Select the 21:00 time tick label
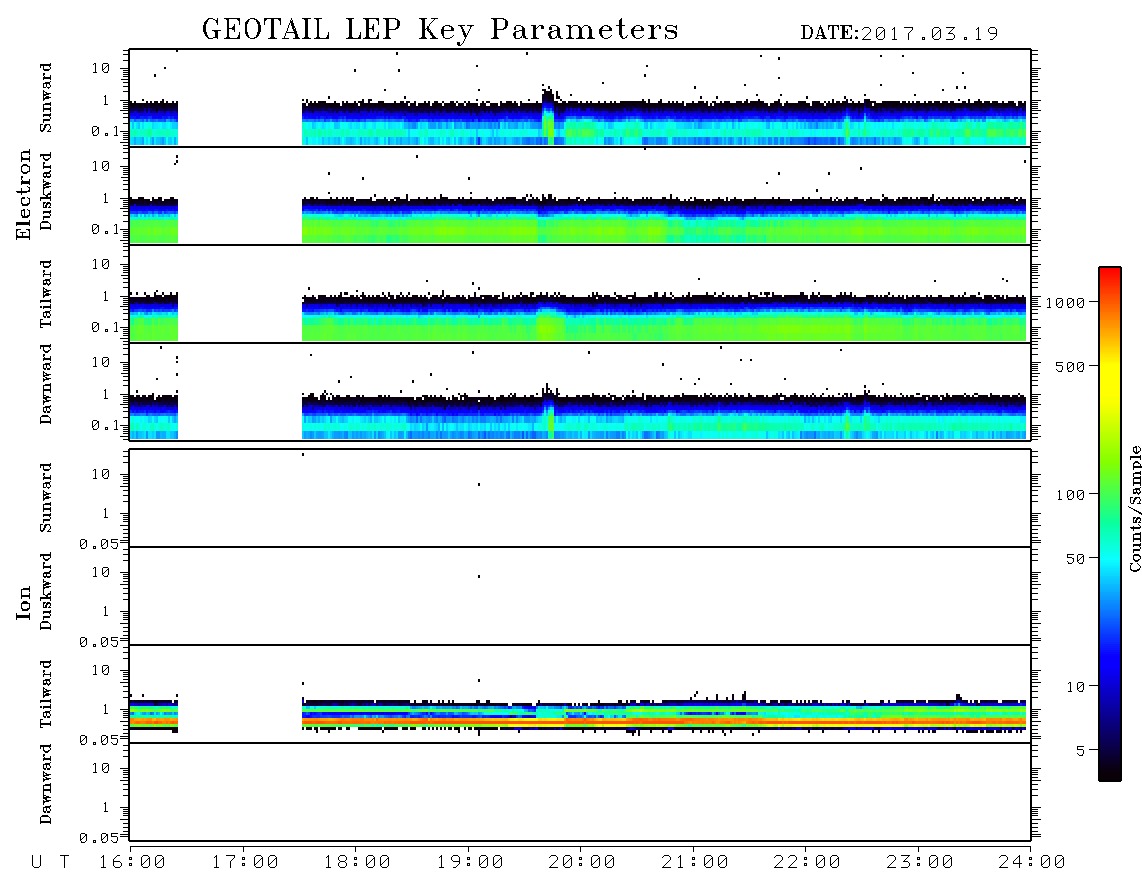 [x=695, y=863]
